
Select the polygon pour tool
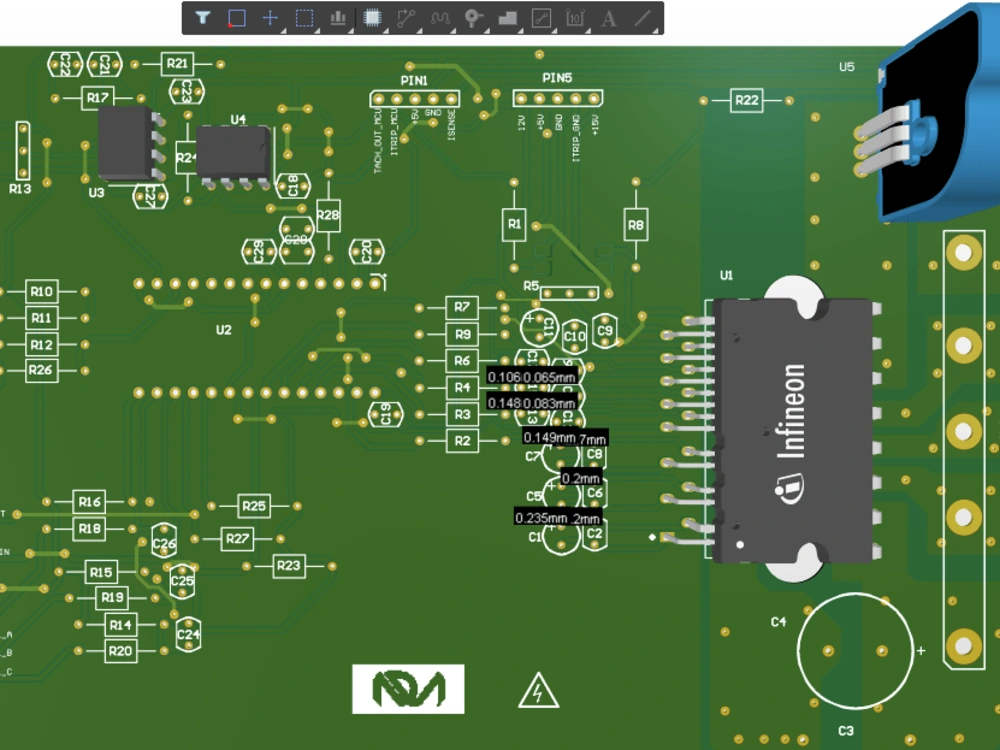[x=507, y=16]
